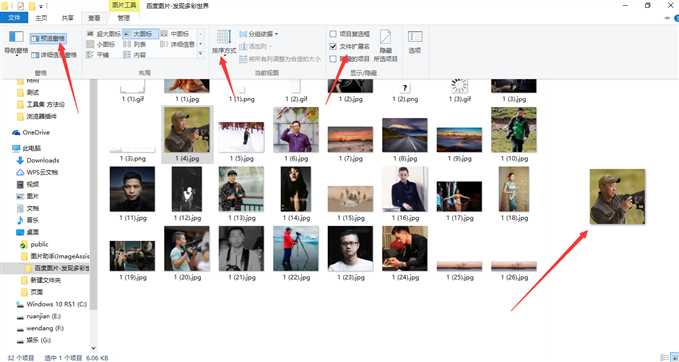This screenshot has width=679, height=362.
Task: Click Size all columns to fit
Action: (x=280, y=59)
